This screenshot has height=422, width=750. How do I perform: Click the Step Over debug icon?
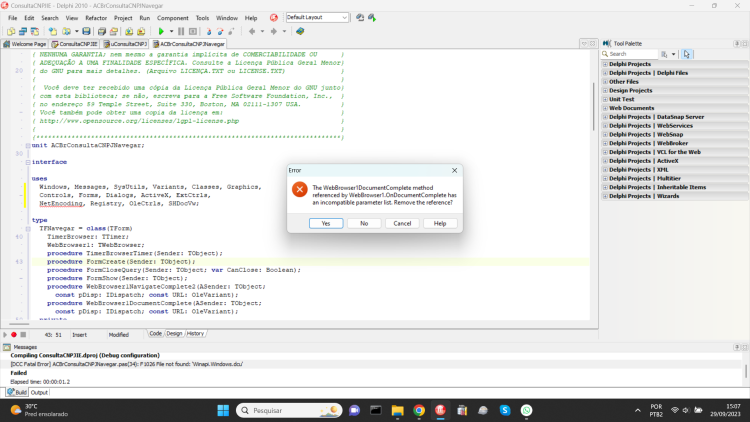pos(220,32)
